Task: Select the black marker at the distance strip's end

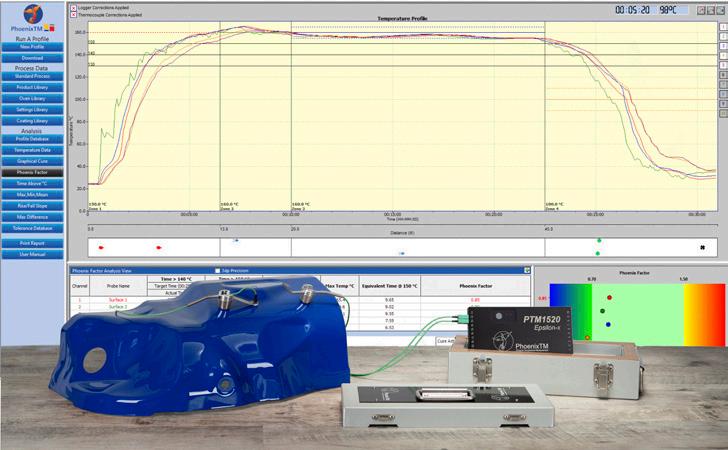Action: coord(702,248)
